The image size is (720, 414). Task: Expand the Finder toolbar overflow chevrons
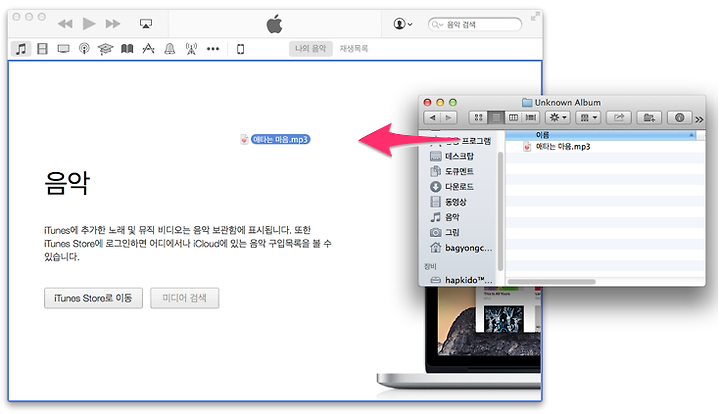tap(699, 119)
